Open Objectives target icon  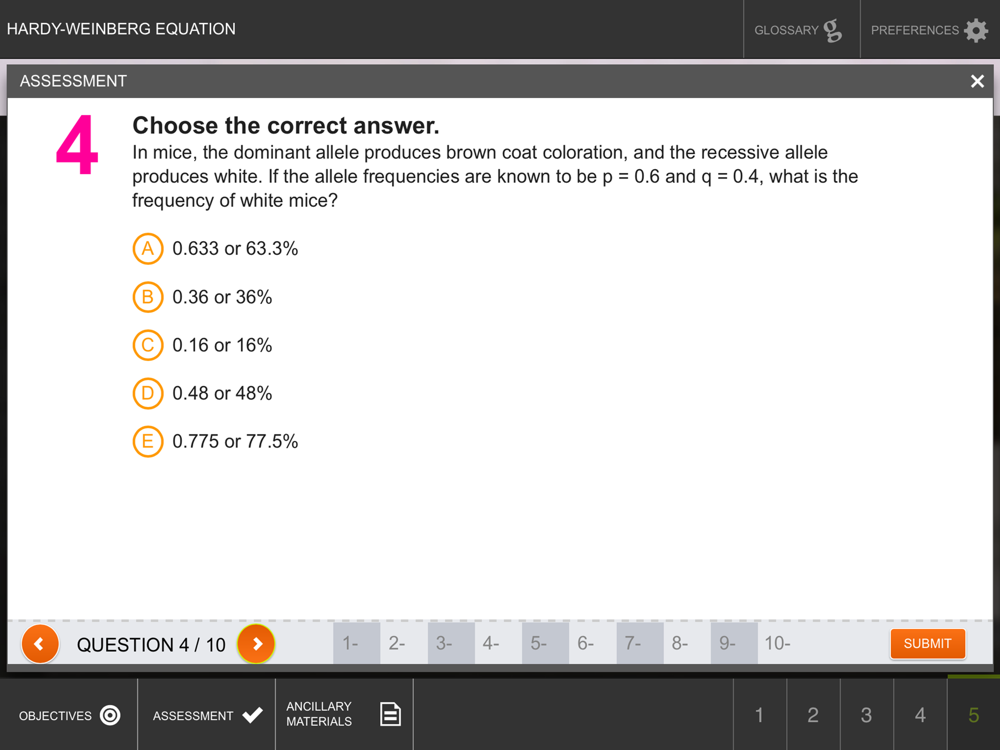click(x=110, y=715)
